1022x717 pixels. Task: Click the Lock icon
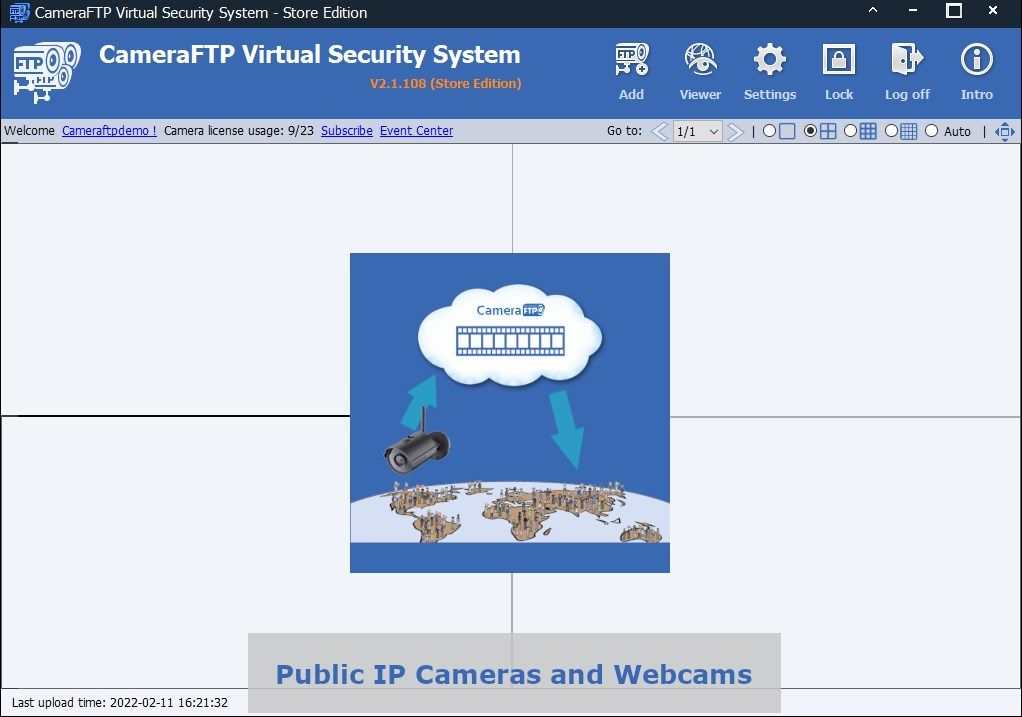point(839,60)
